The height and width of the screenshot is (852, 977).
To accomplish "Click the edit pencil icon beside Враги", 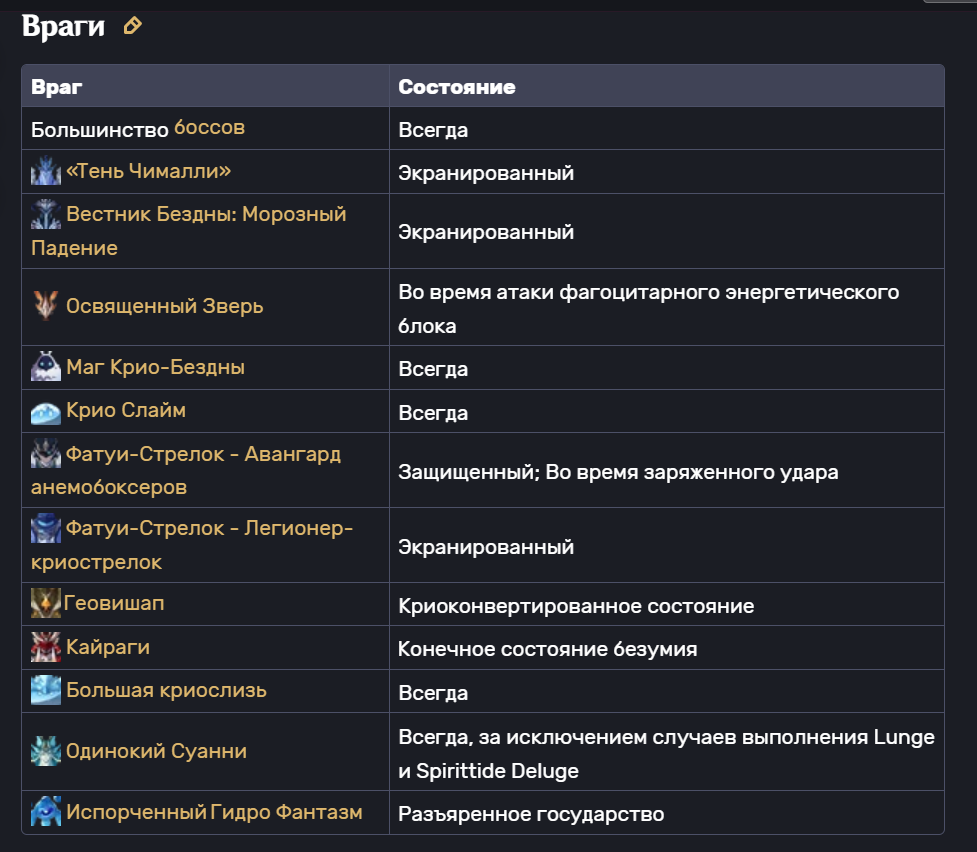I will click(132, 26).
